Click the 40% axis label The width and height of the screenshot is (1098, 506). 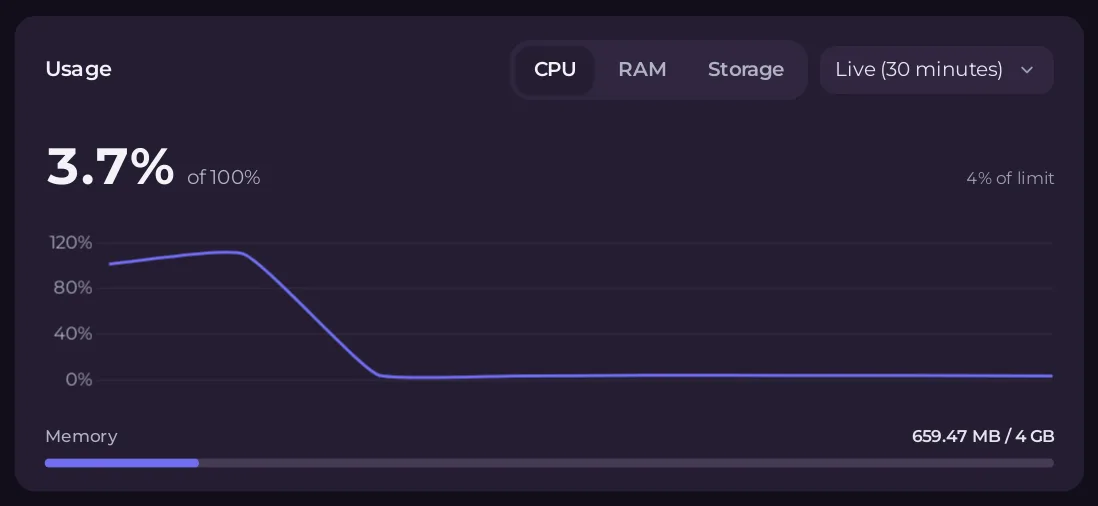pyautogui.click(x=73, y=334)
